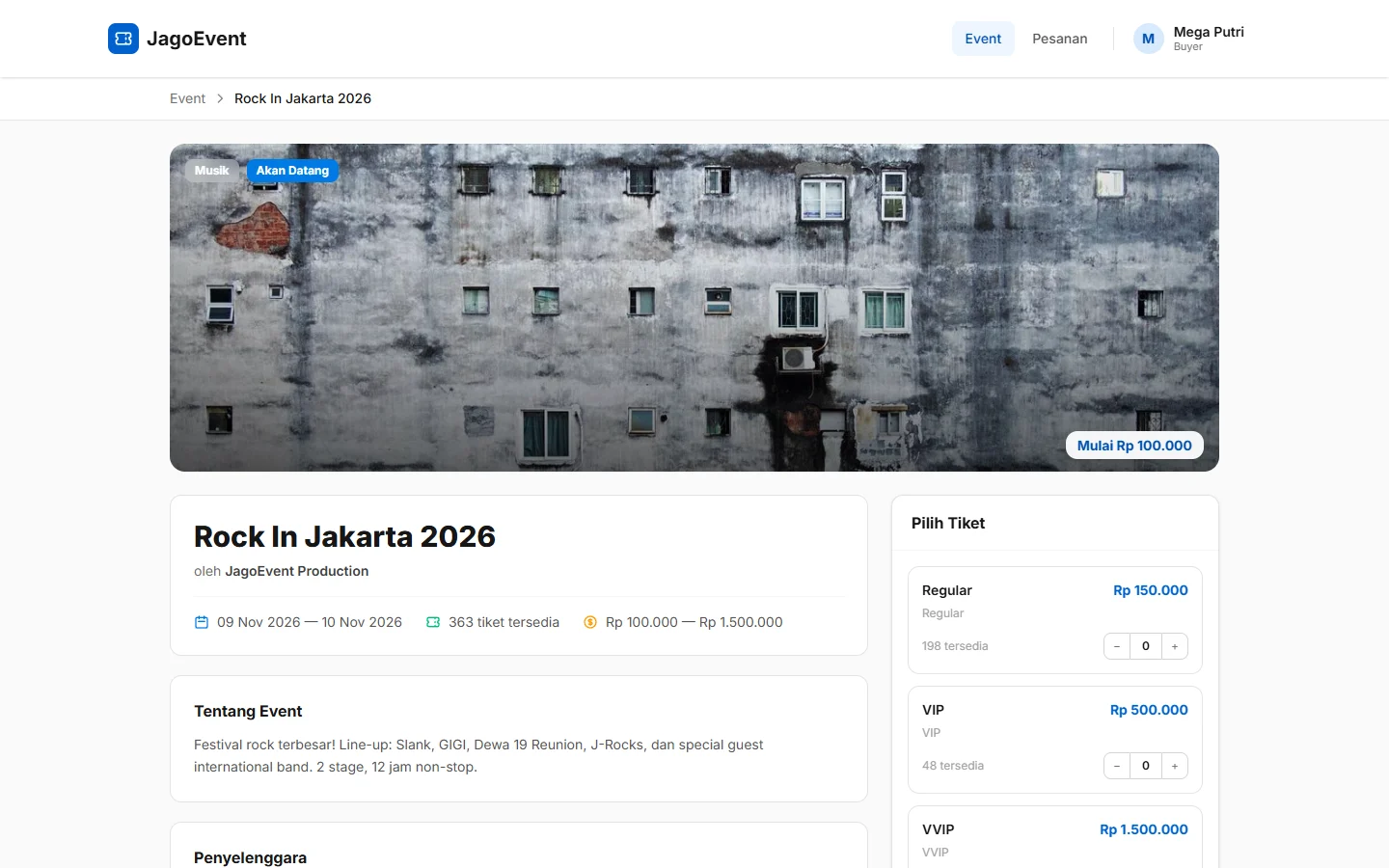Click the JagoEvent ticket logo icon

pyautogui.click(x=123, y=39)
